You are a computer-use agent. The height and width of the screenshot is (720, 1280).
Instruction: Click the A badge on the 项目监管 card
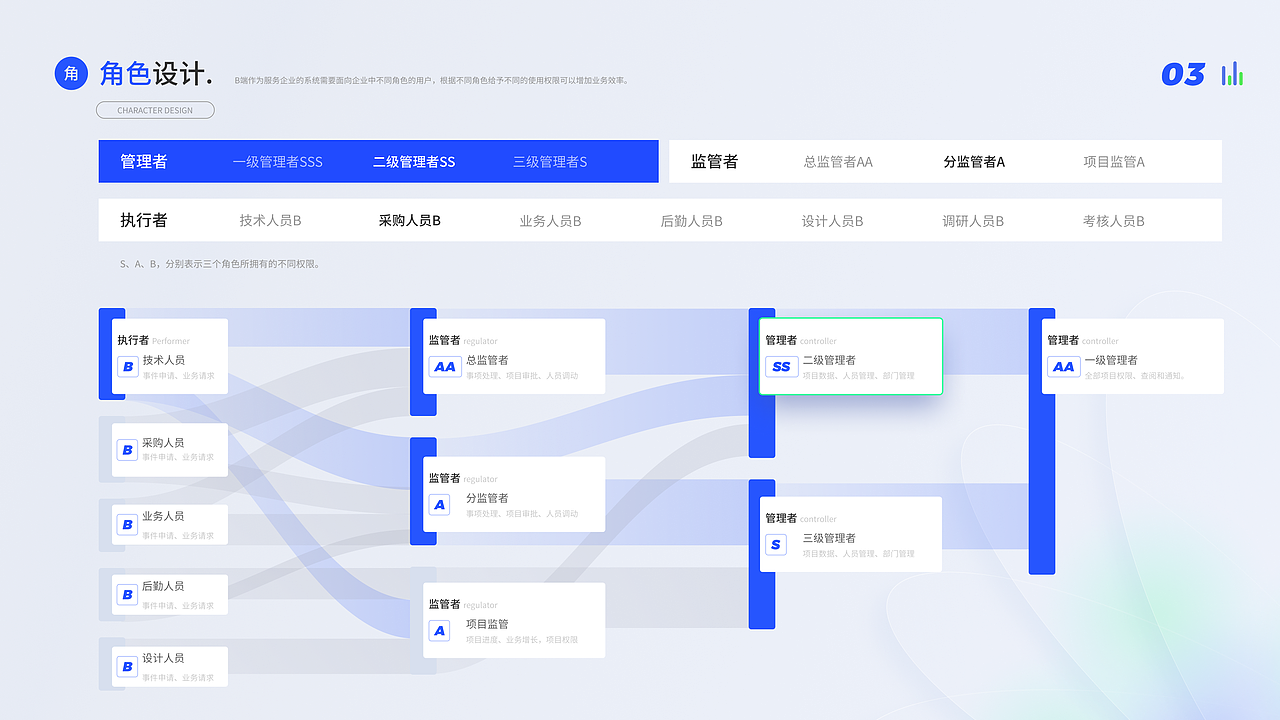click(x=439, y=630)
